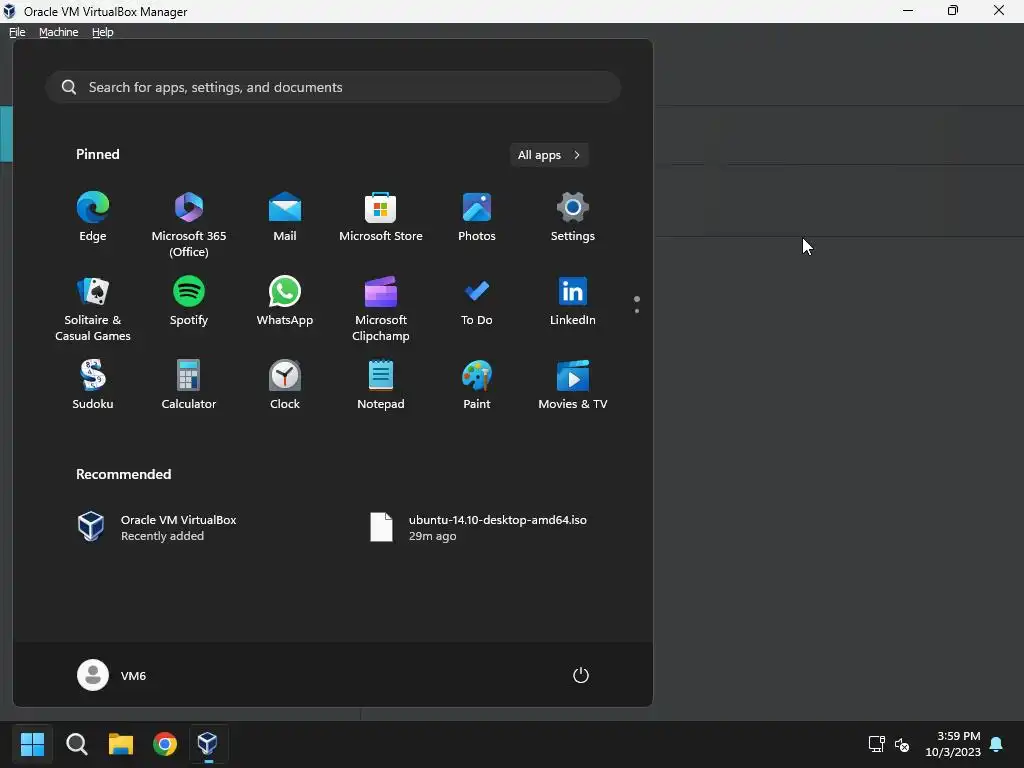This screenshot has width=1024, height=768.
Task: Switch to VirtualBox taskbar icon
Action: [208, 743]
